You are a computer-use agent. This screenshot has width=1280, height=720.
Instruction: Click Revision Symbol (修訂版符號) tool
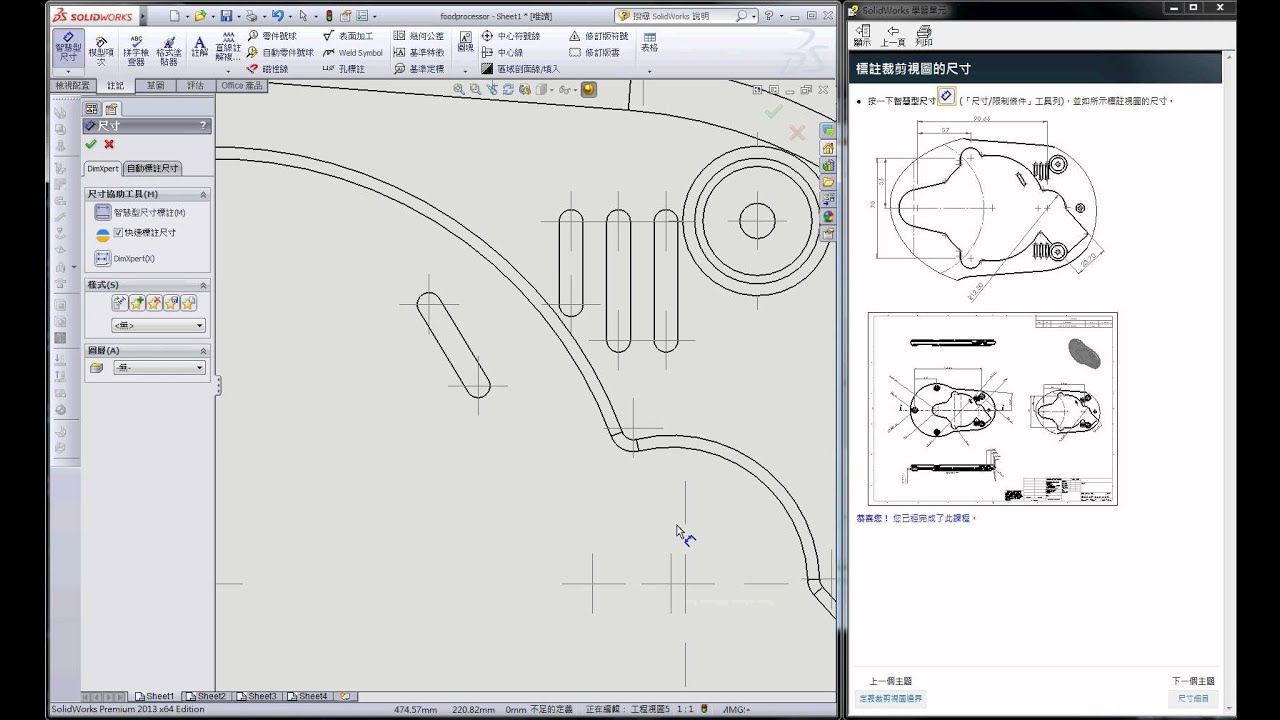598,36
